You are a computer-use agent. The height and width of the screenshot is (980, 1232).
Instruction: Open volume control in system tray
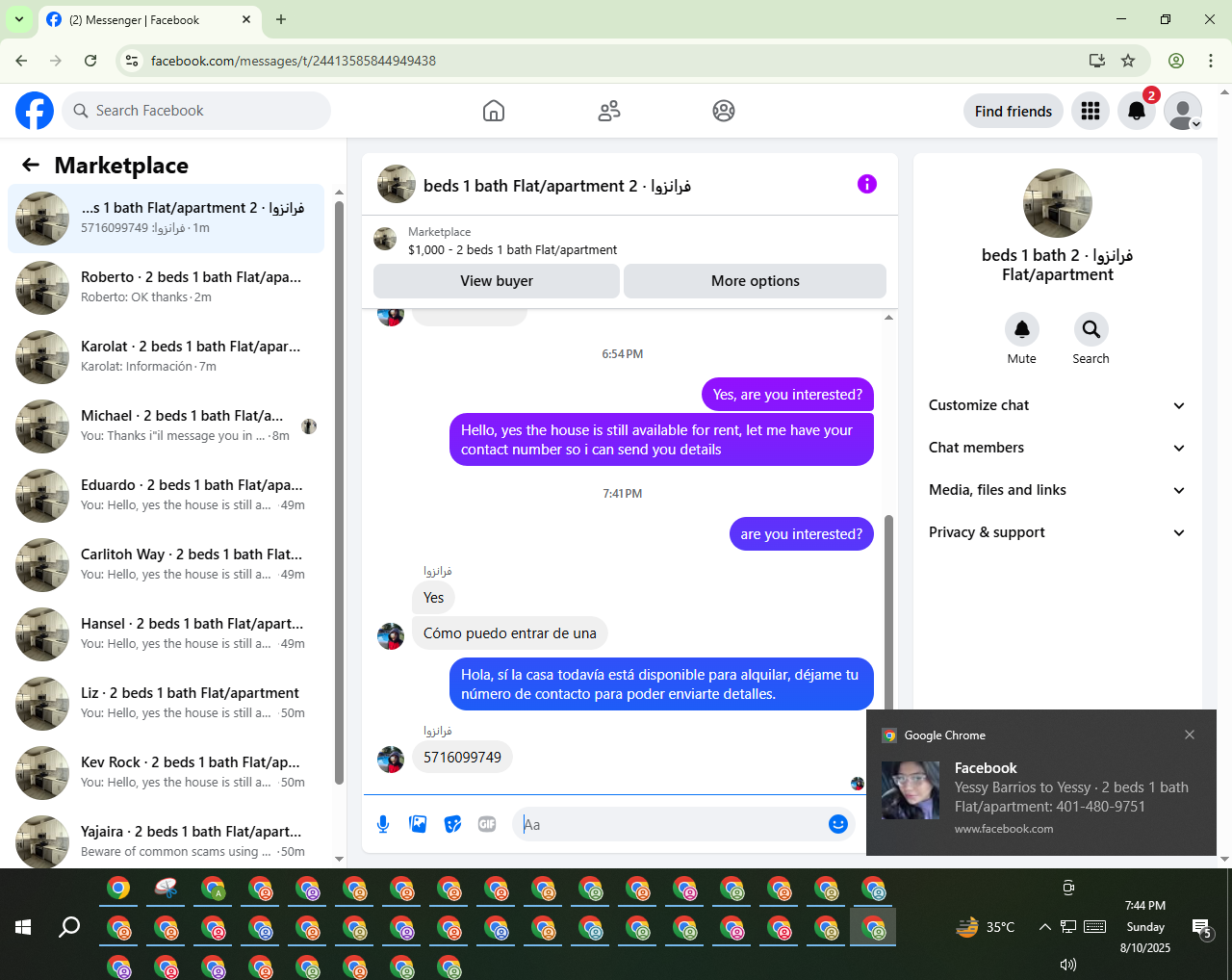(1067, 964)
